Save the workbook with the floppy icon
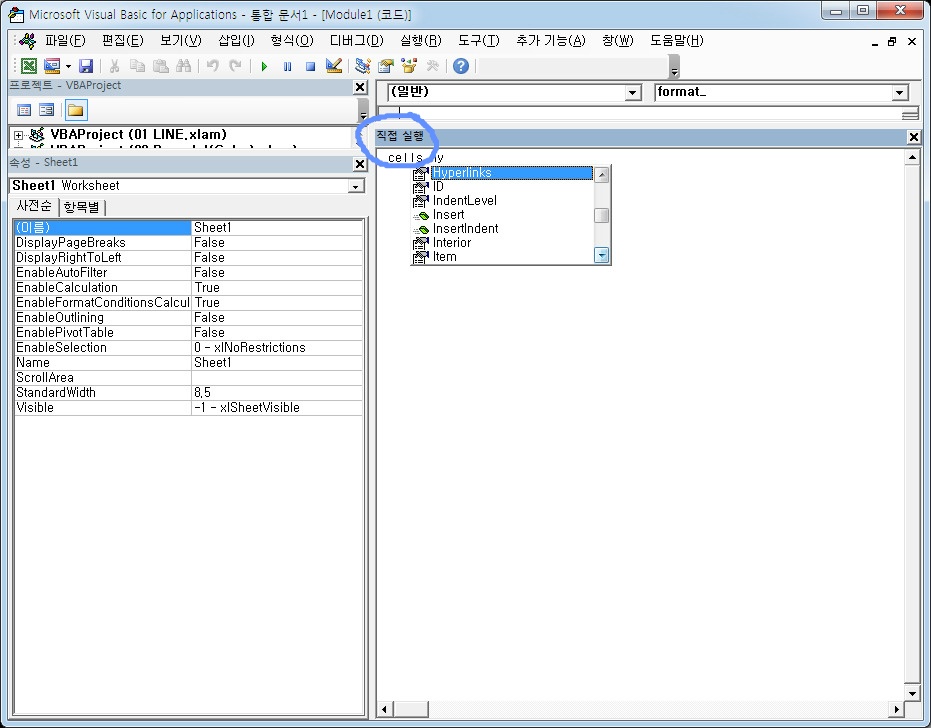The image size is (931, 728). click(86, 66)
